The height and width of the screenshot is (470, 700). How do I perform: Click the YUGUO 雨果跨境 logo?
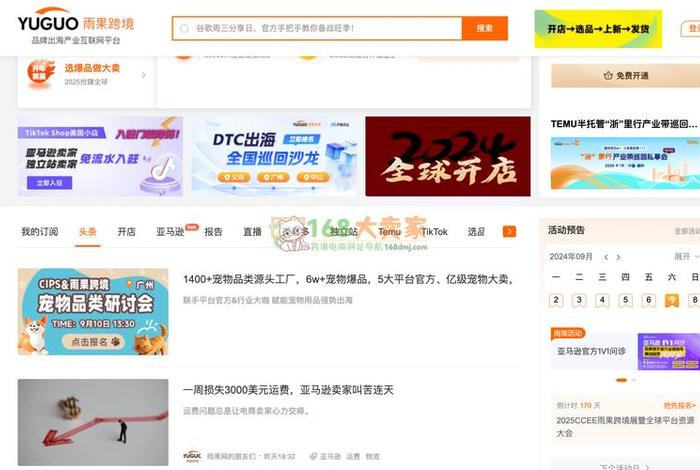pos(76,27)
